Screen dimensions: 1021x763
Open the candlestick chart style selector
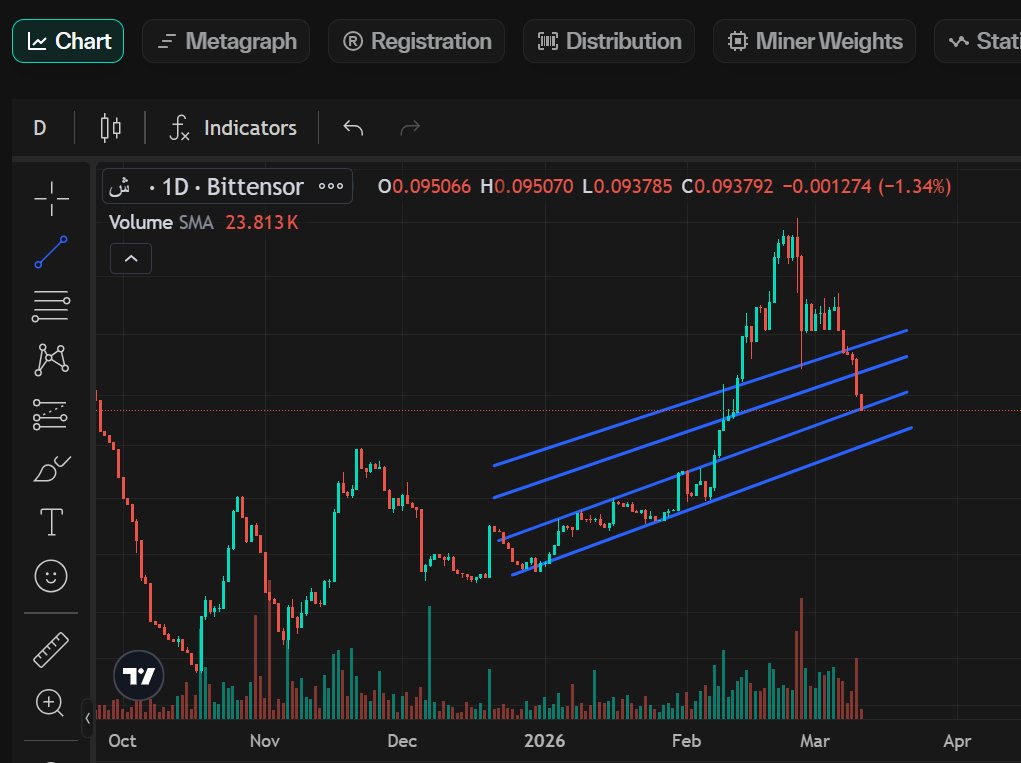[x=111, y=128]
